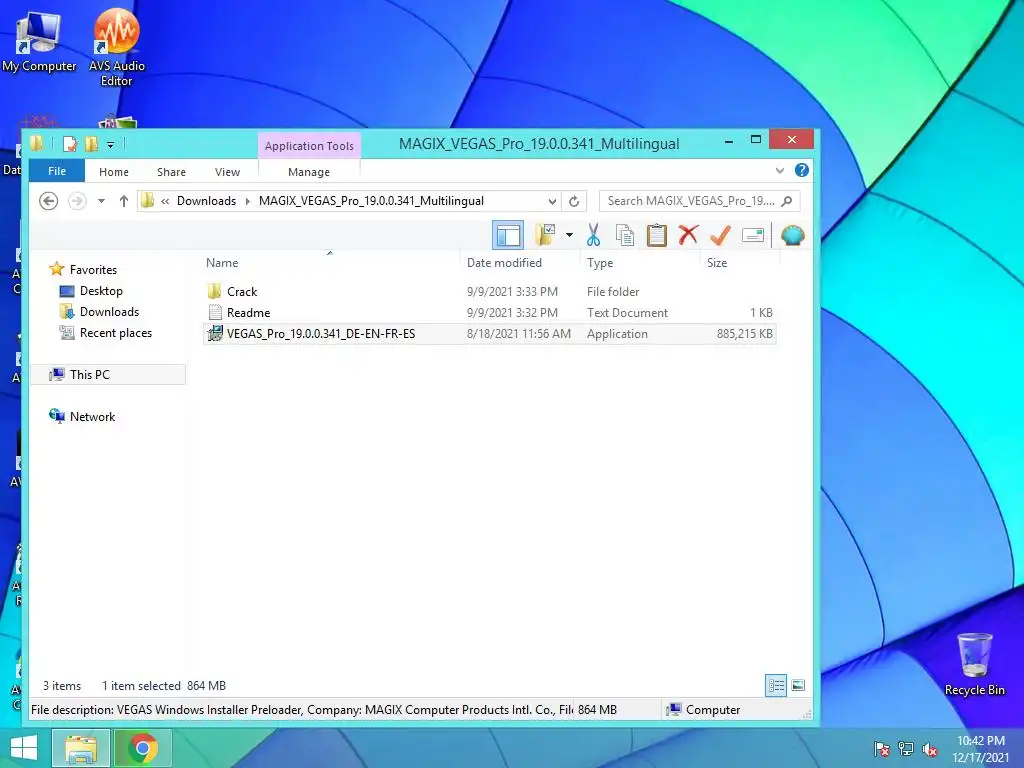Open Desktop in the navigation pane

(x=101, y=291)
